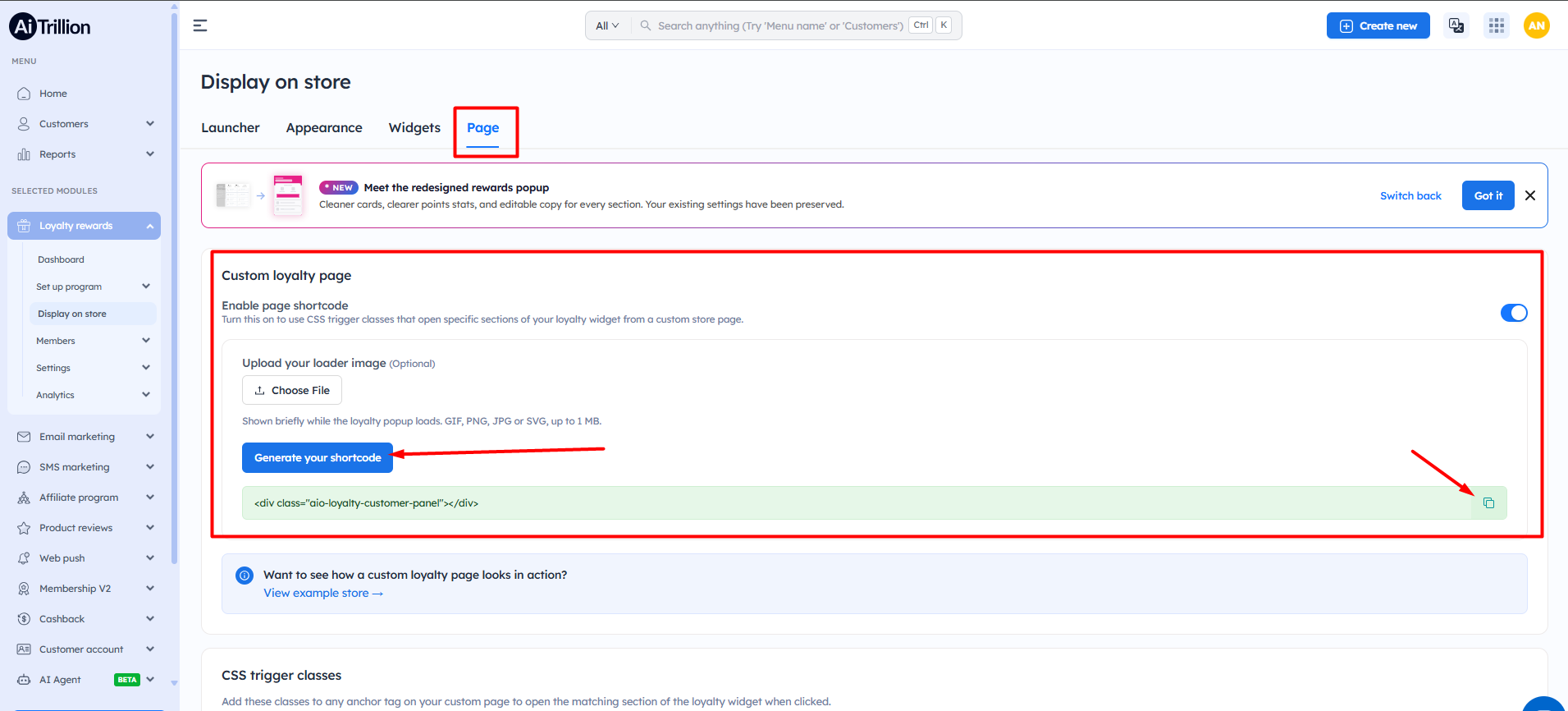Image resolution: width=1568 pixels, height=711 pixels.
Task: Switch to the Launcher tab
Action: click(x=231, y=128)
